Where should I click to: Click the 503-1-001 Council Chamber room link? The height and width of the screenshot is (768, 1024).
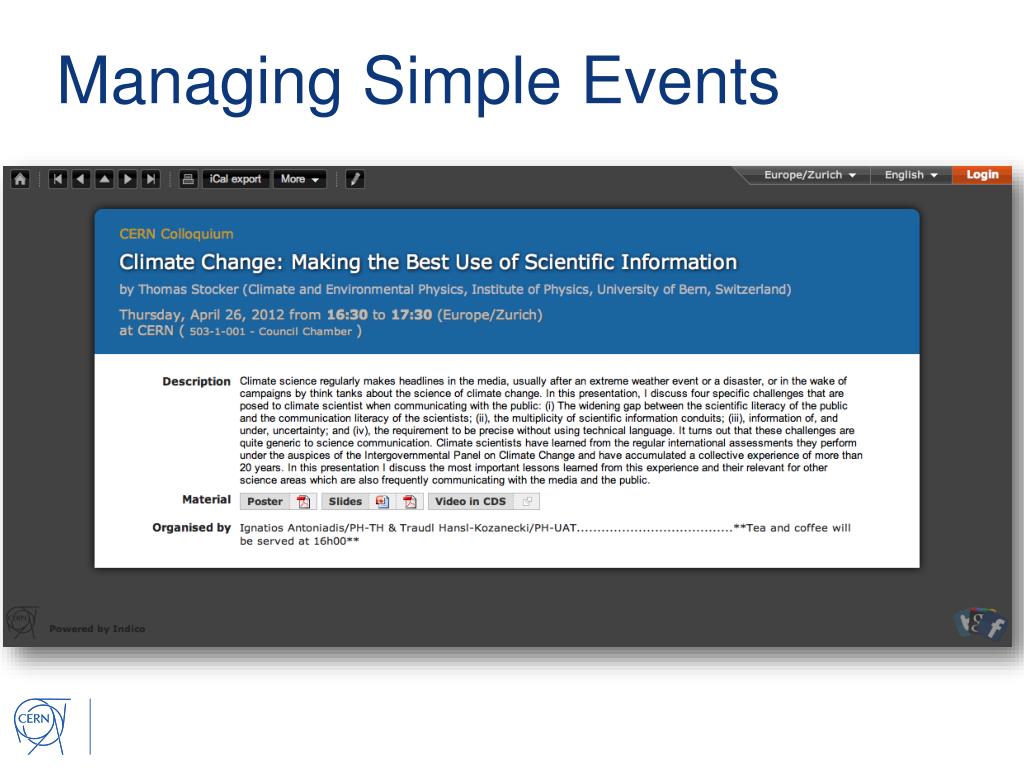click(270, 331)
